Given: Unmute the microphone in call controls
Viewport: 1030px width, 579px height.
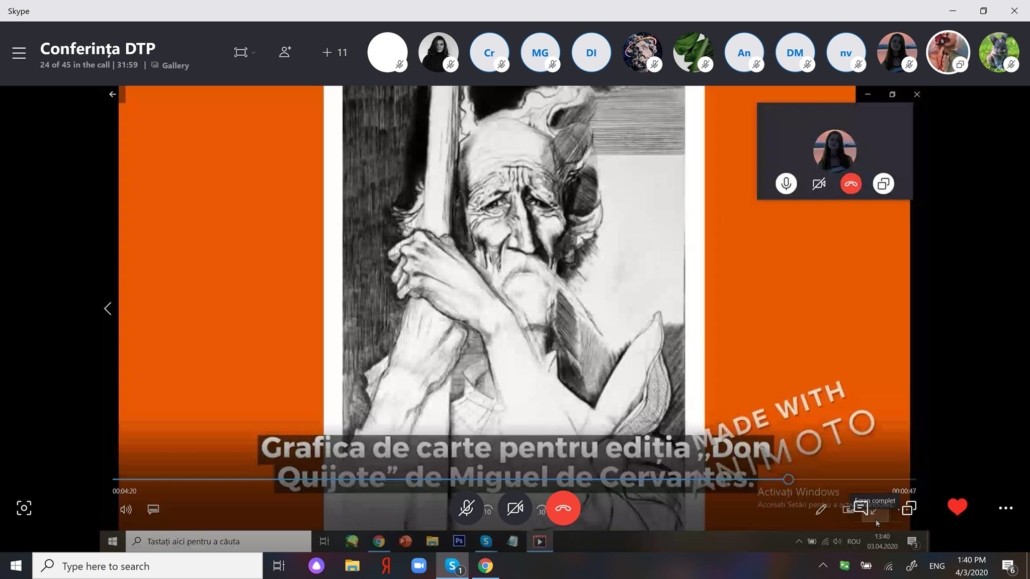Looking at the screenshot, I should click(x=466, y=508).
